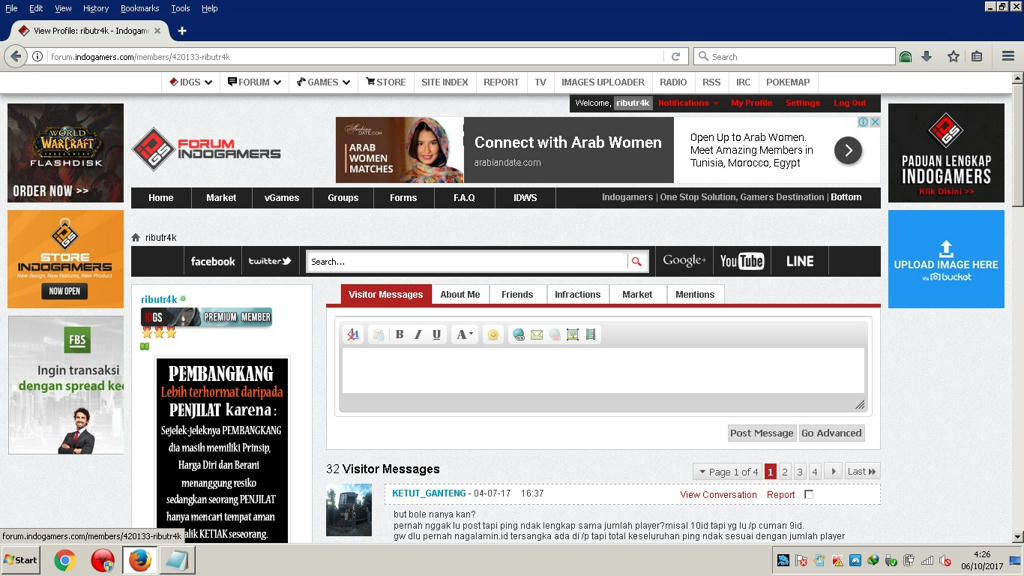The image size is (1024, 576).
Task: Click the Log Out link
Action: (x=850, y=103)
